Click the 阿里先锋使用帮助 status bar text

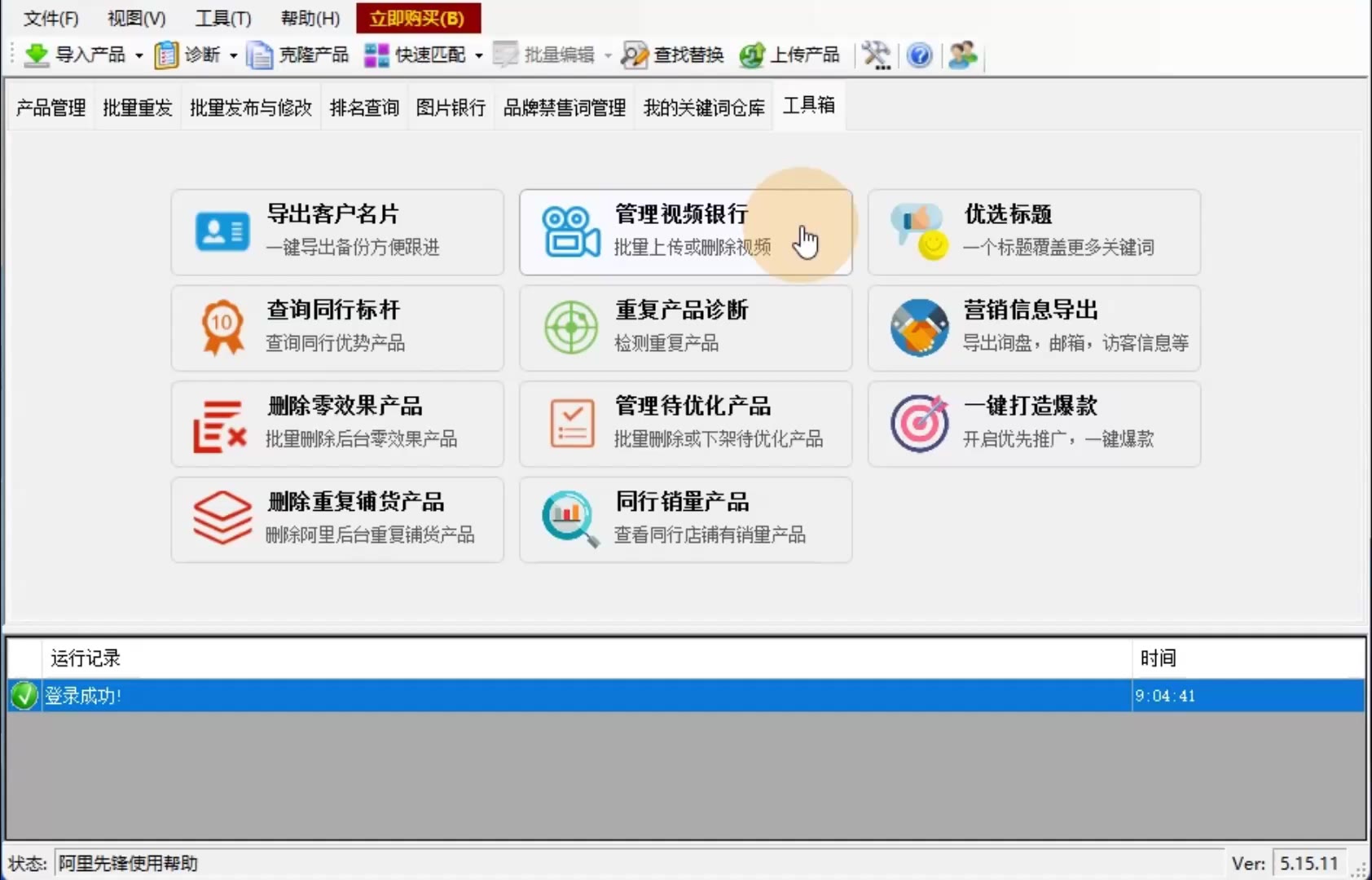point(128,863)
